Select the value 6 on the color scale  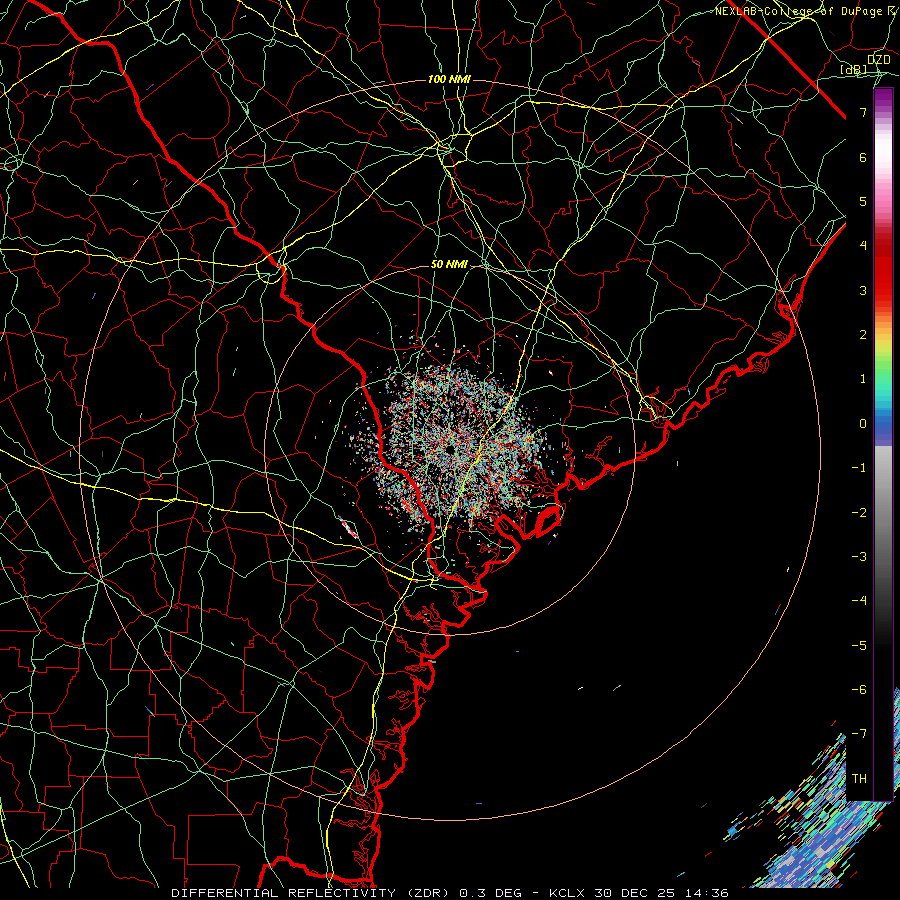point(863,157)
